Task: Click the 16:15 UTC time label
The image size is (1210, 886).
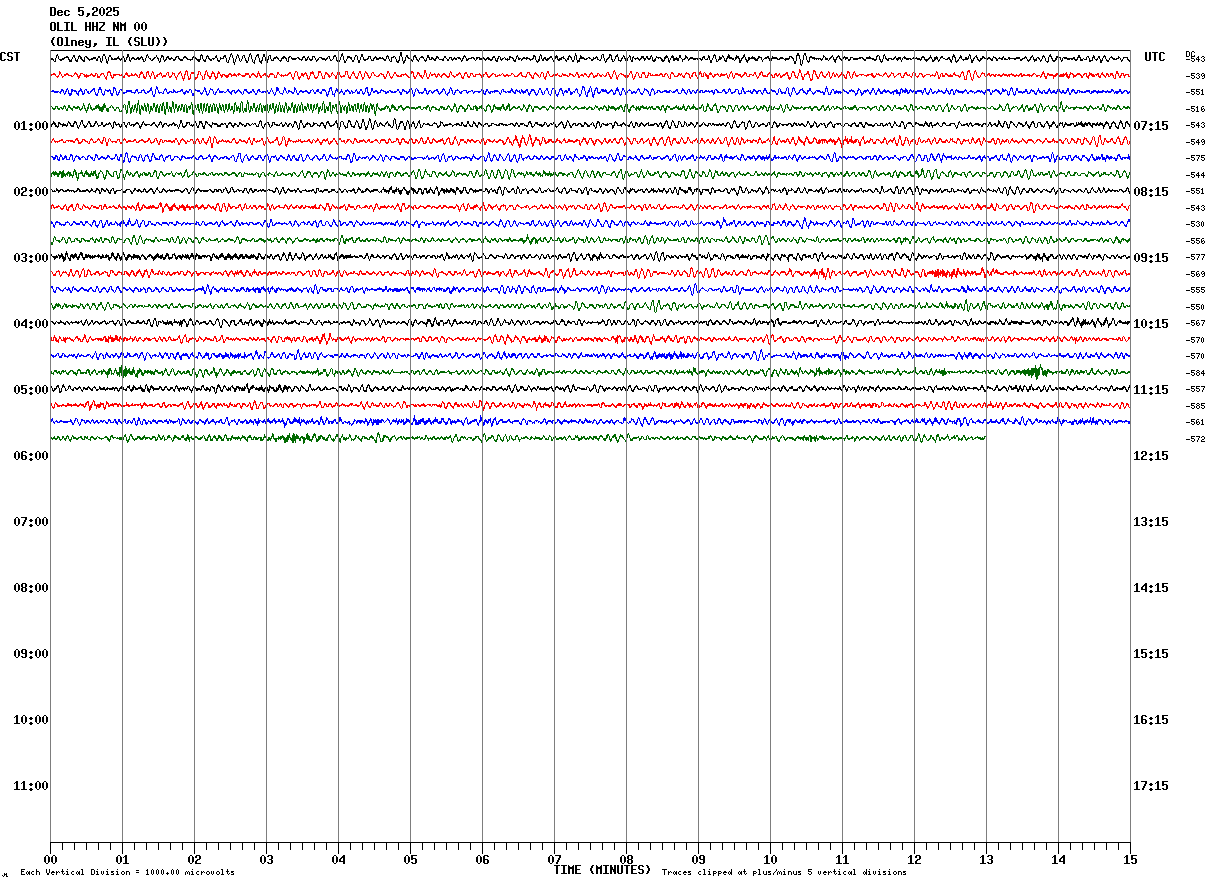Action: (x=1152, y=720)
